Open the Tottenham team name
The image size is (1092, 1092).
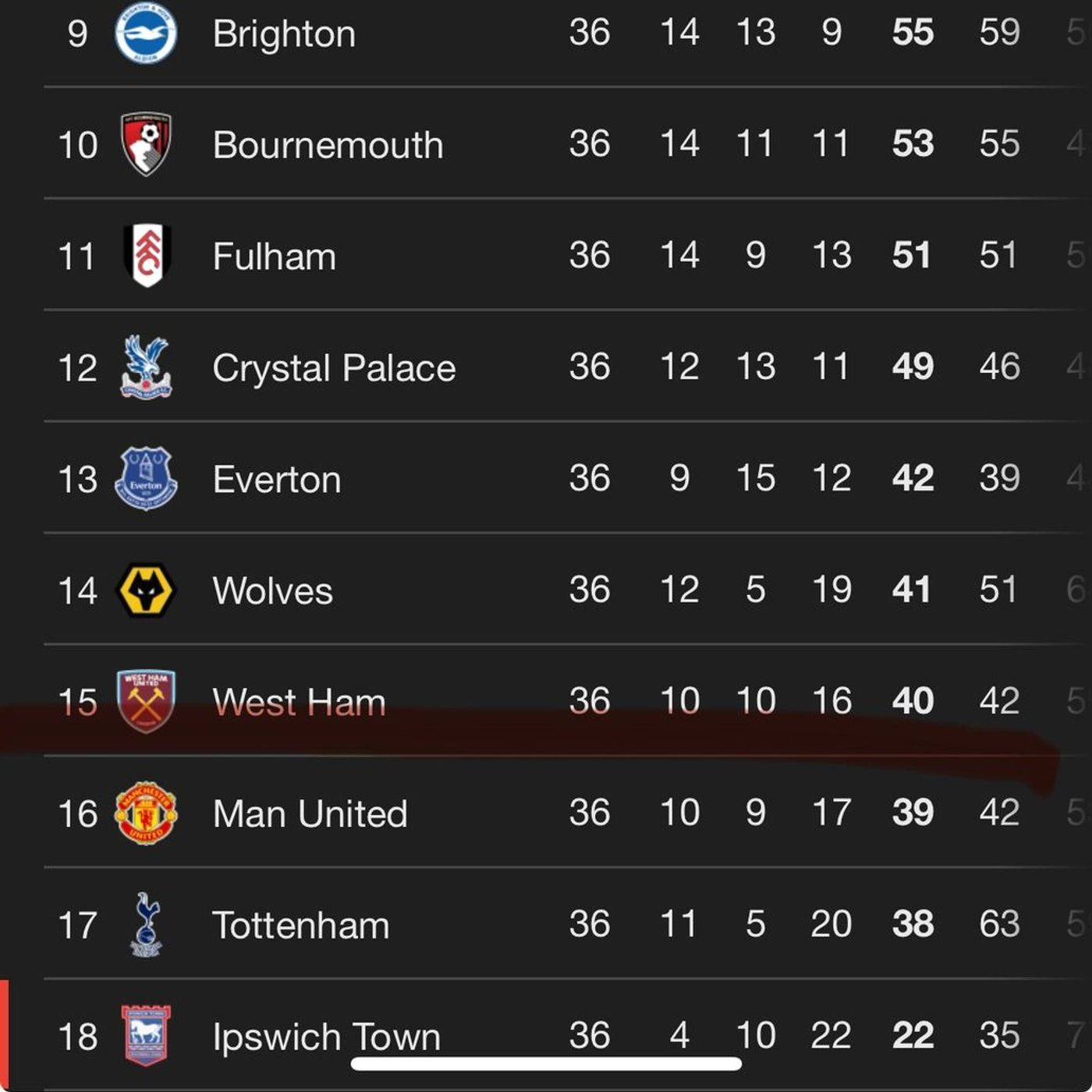300,926
